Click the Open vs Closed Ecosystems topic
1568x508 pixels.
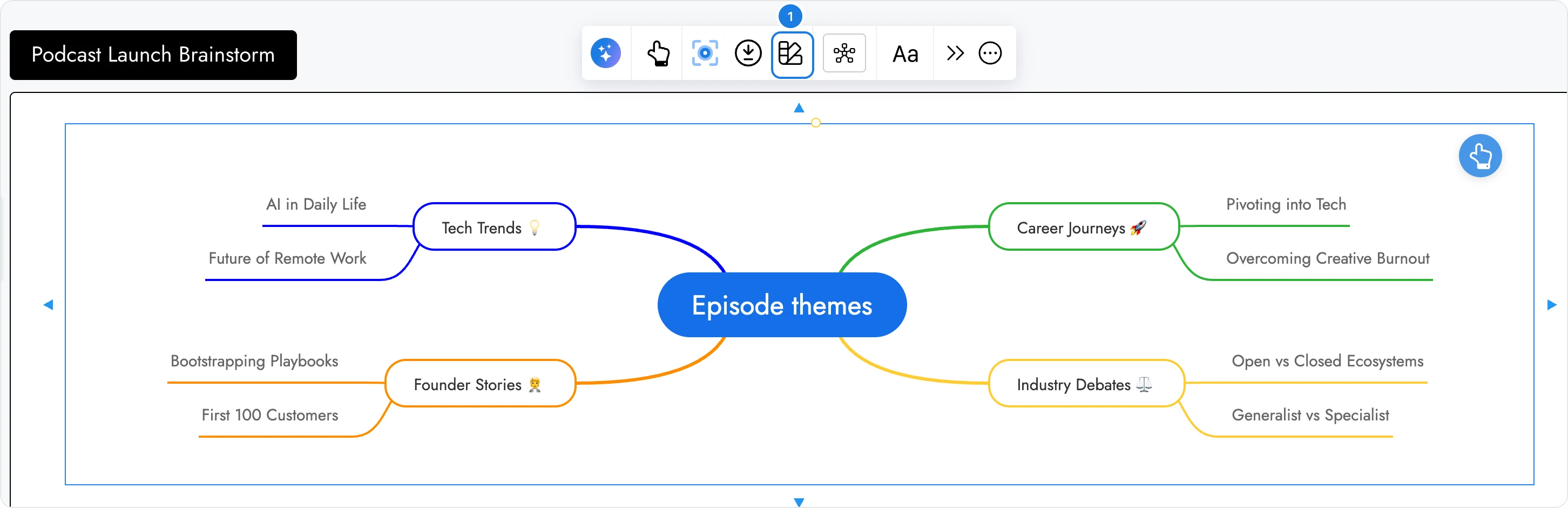(1328, 361)
